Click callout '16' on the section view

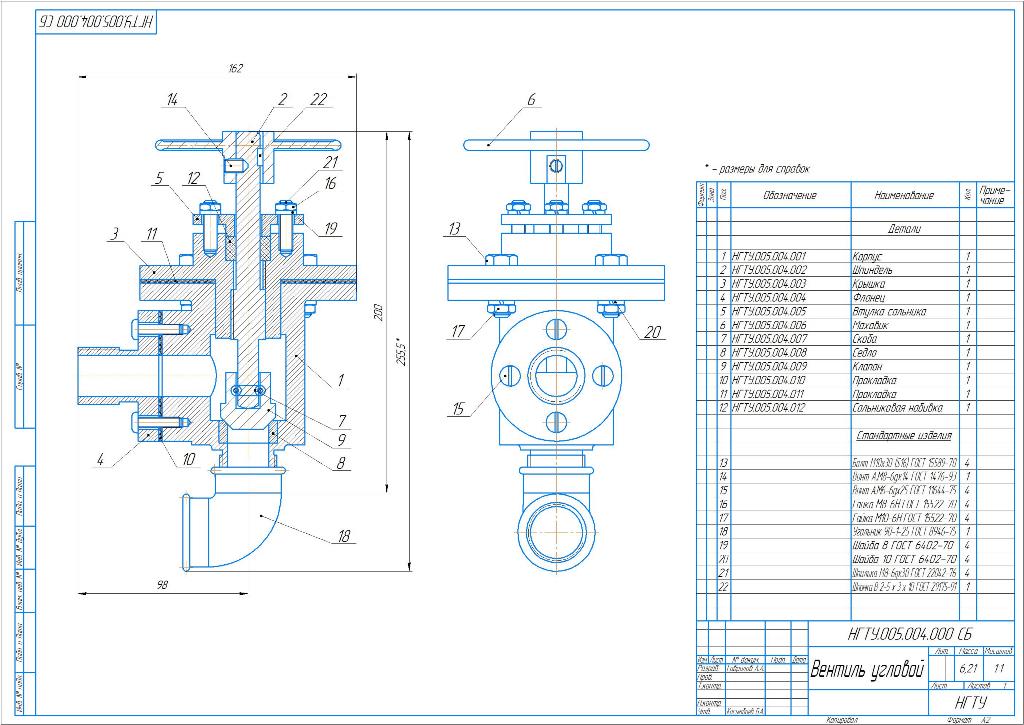tap(330, 184)
